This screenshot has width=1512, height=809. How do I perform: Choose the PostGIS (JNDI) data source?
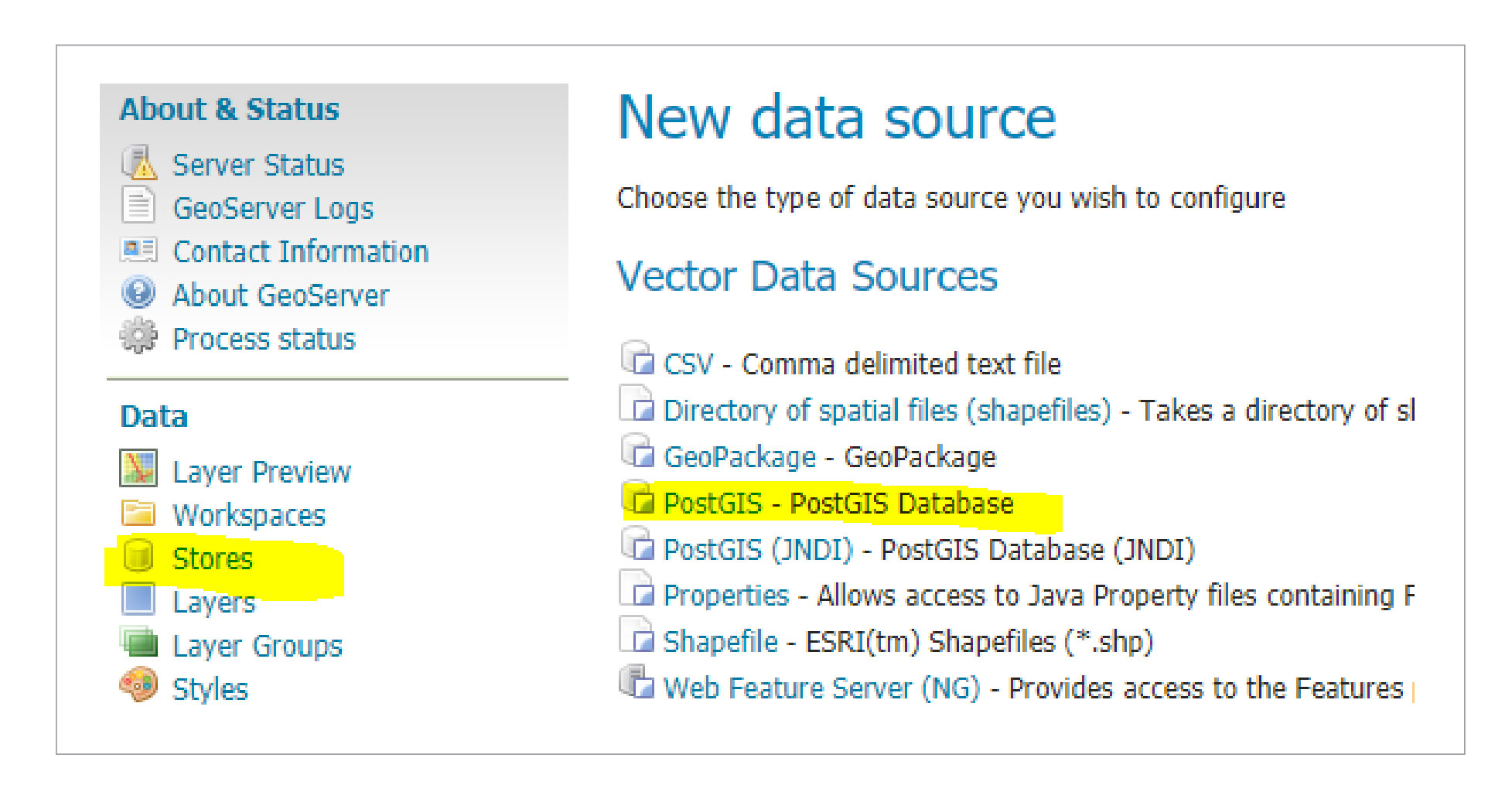[758, 550]
